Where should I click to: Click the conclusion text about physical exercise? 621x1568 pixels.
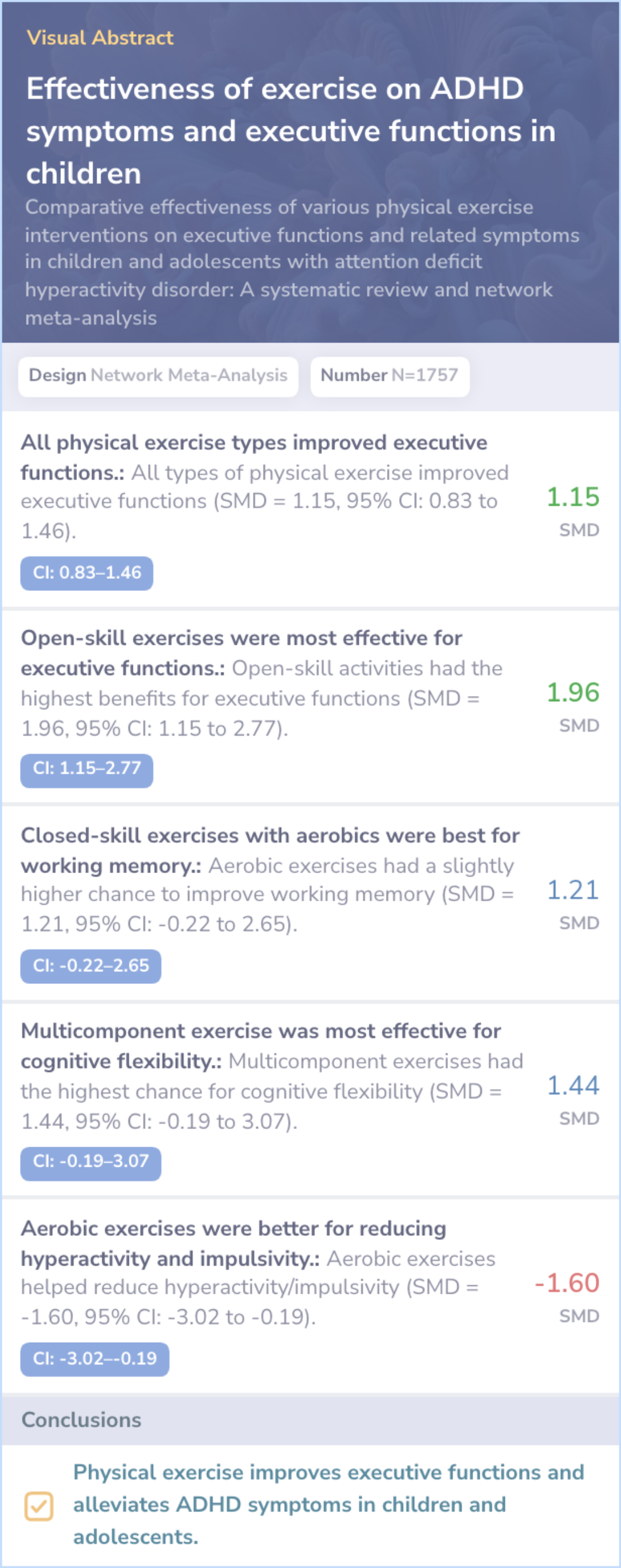329,1505
